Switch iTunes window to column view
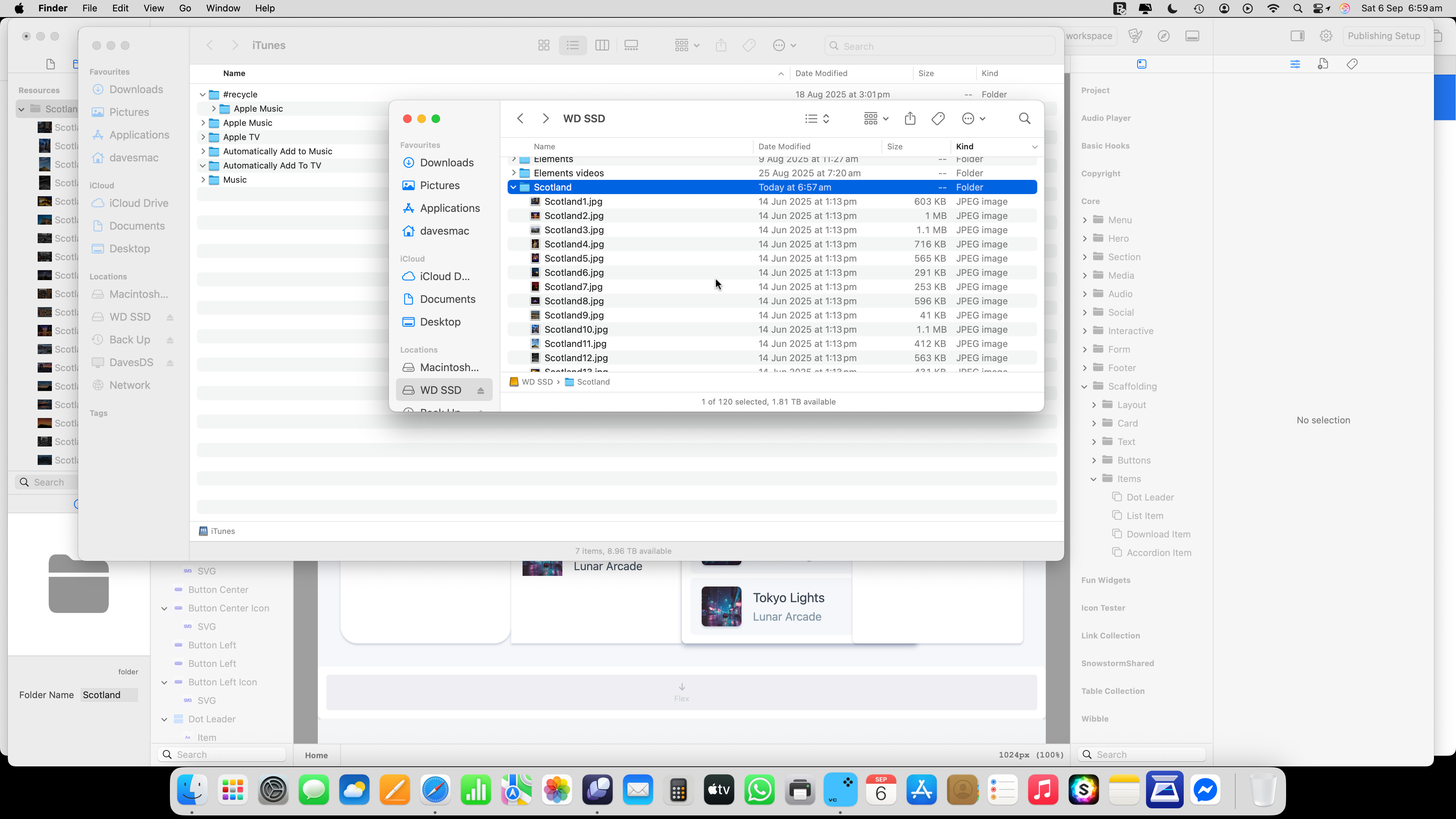The image size is (1456, 819). [602, 46]
